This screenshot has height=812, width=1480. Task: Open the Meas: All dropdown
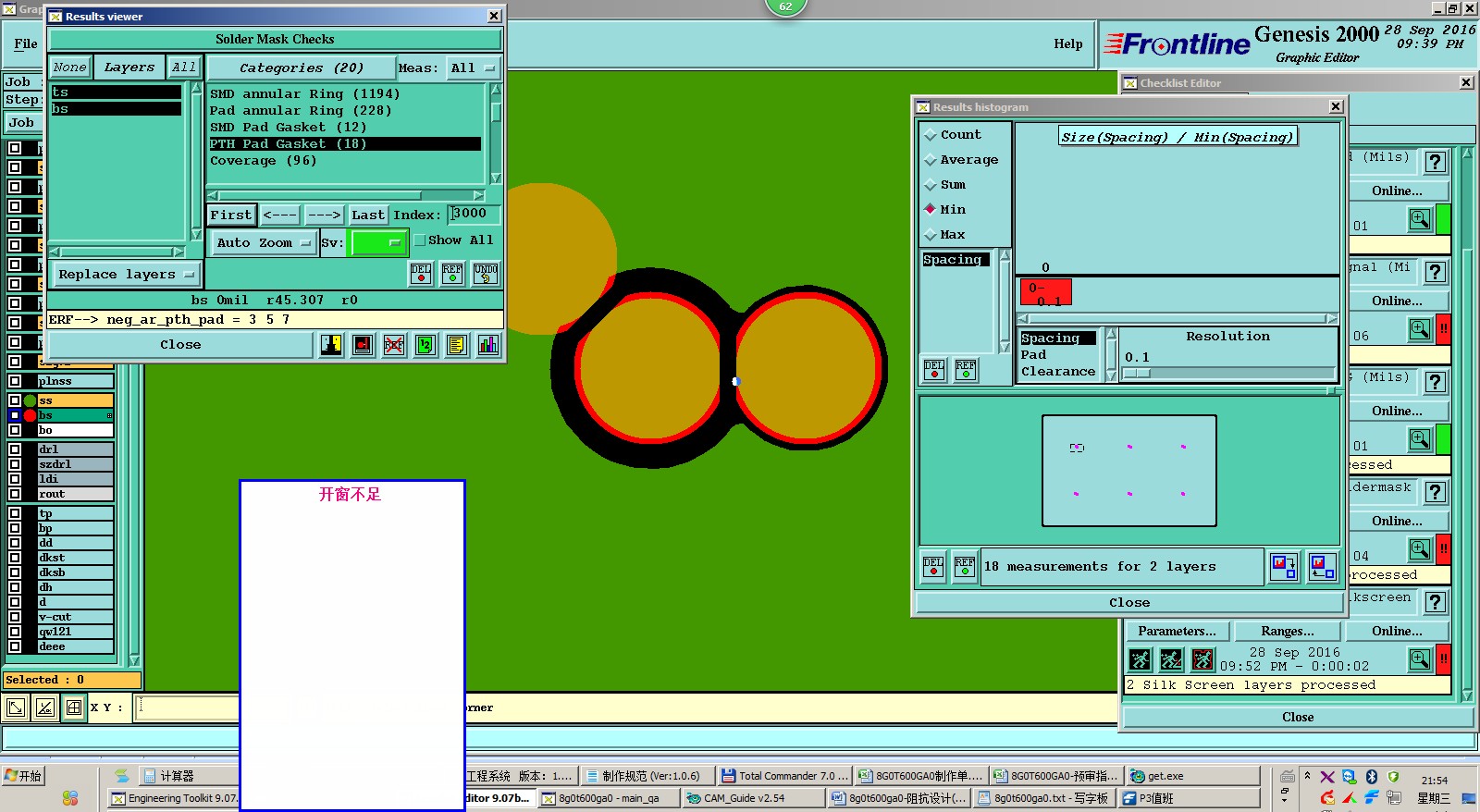coord(474,68)
